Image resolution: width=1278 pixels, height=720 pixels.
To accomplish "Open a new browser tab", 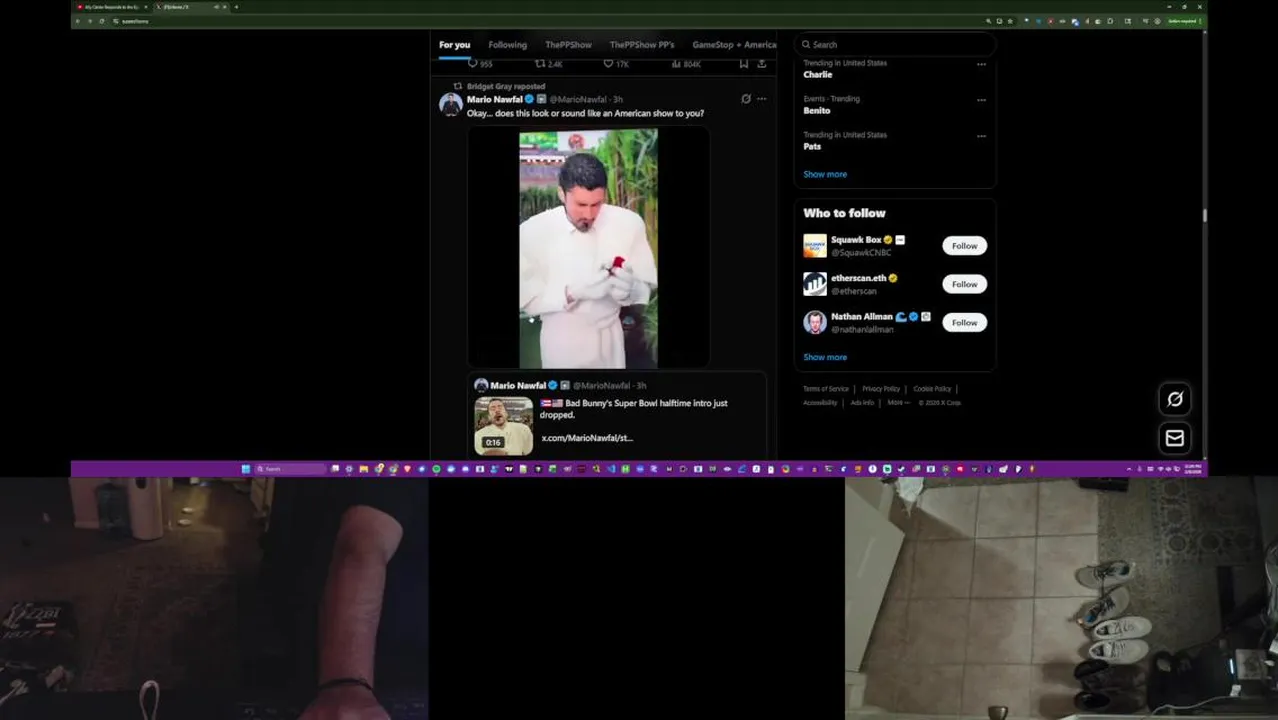I will [236, 7].
